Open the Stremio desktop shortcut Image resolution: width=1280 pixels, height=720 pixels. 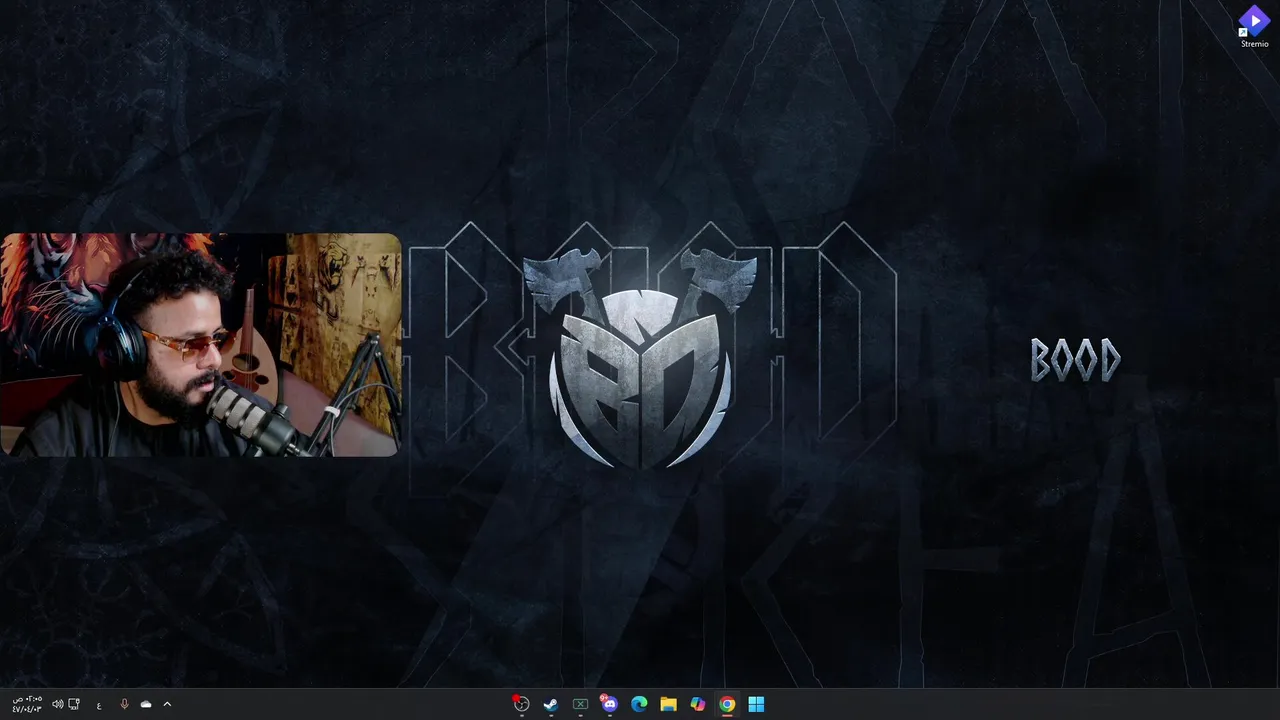[1254, 27]
